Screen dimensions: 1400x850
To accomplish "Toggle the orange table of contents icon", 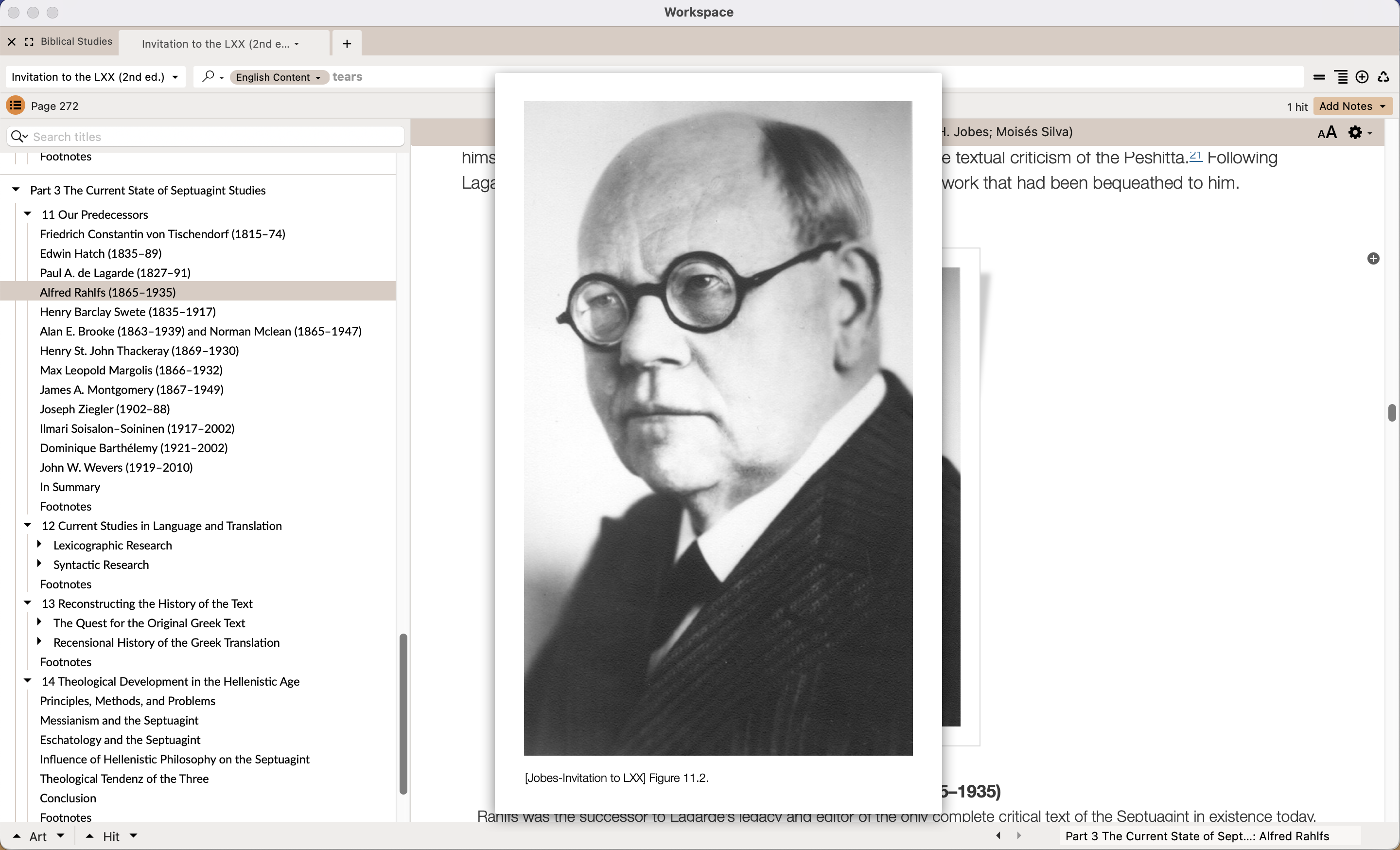I will click(x=16, y=105).
